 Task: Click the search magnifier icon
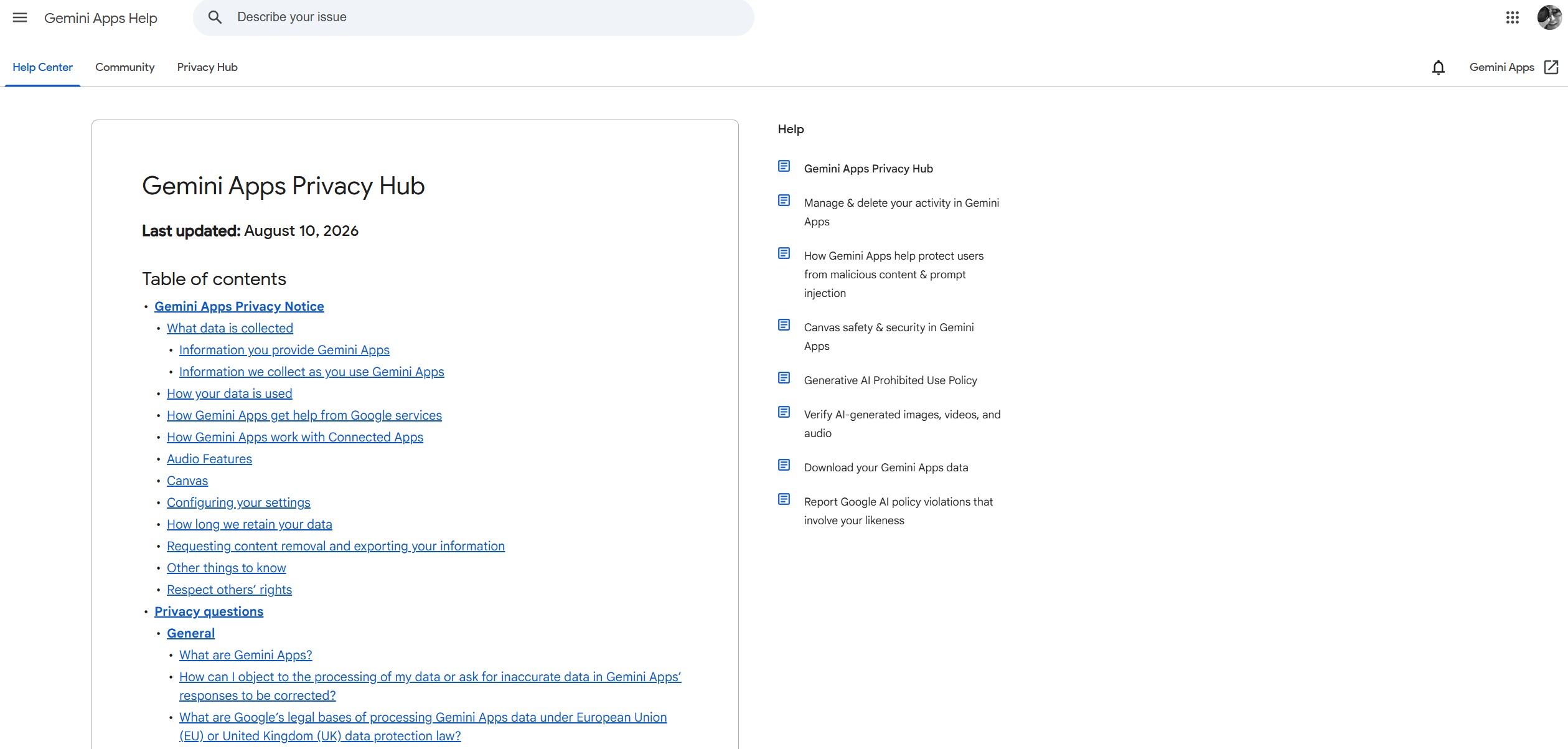[x=215, y=17]
